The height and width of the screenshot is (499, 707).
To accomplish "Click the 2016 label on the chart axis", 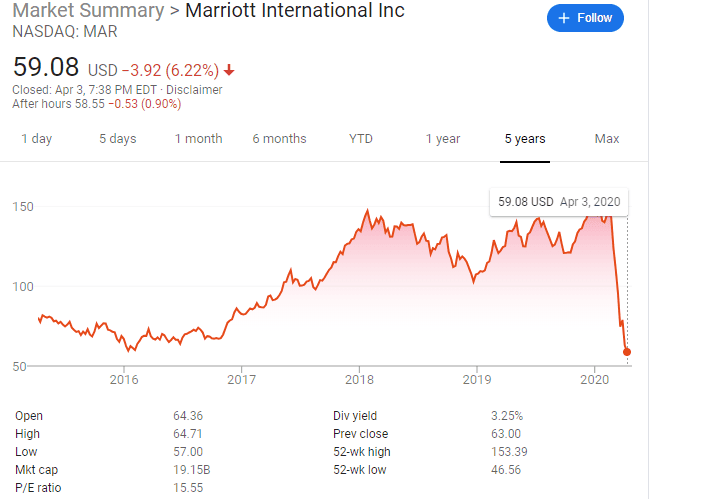I will pyautogui.click(x=124, y=379).
